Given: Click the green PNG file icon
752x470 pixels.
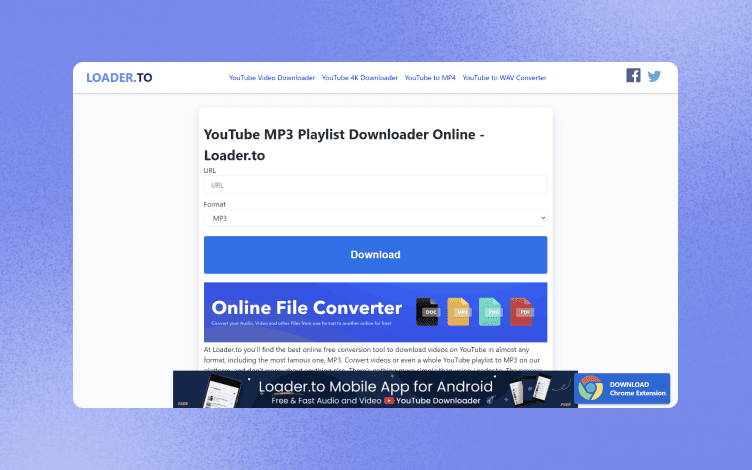Looking at the screenshot, I should tap(490, 312).
